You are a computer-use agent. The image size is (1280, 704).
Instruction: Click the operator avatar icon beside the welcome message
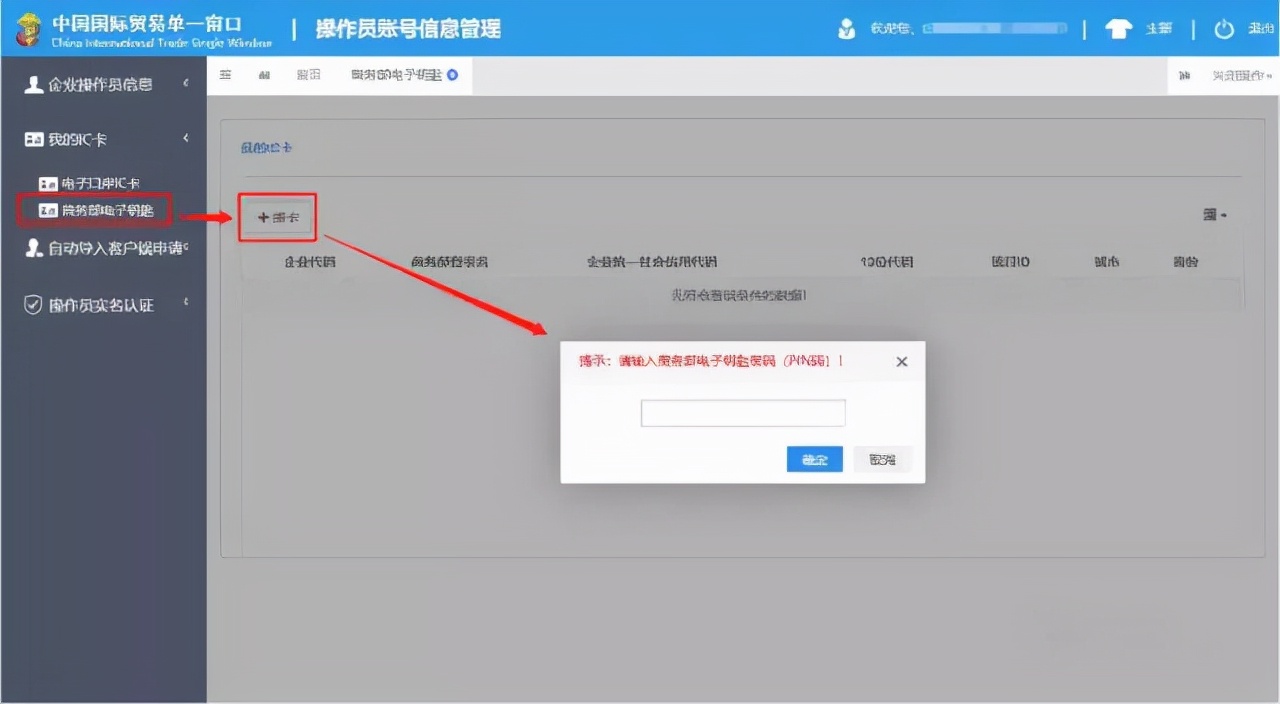pos(845,29)
